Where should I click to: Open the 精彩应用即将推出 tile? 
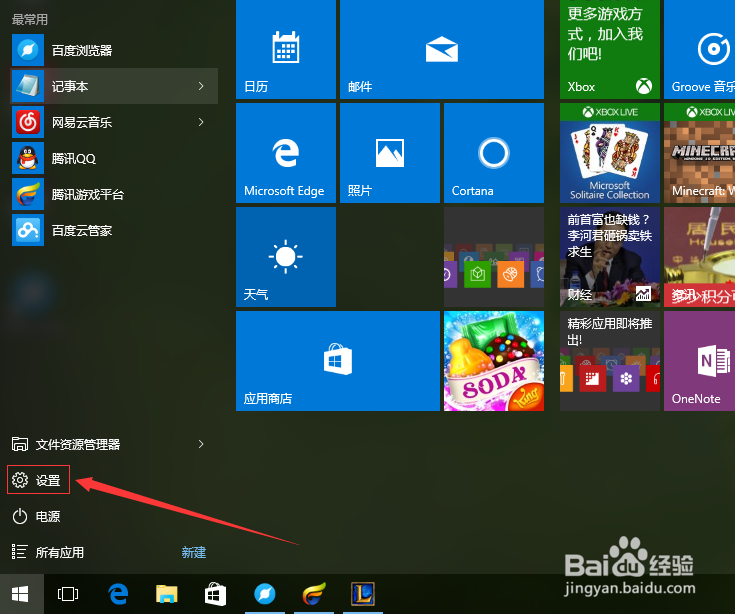[x=609, y=361]
